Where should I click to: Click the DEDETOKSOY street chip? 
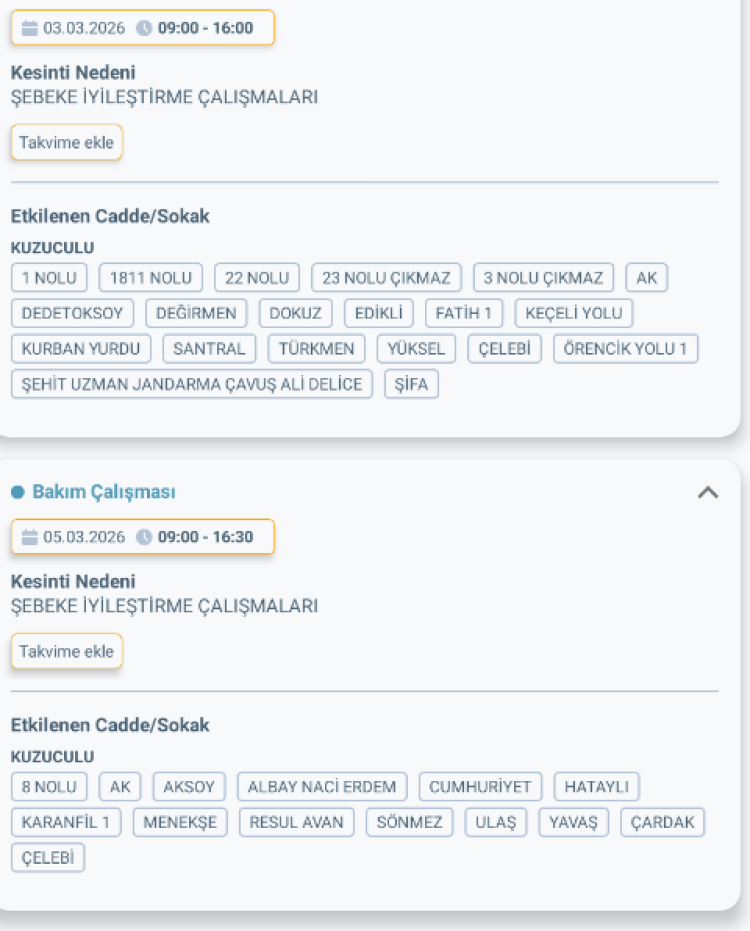(x=72, y=313)
